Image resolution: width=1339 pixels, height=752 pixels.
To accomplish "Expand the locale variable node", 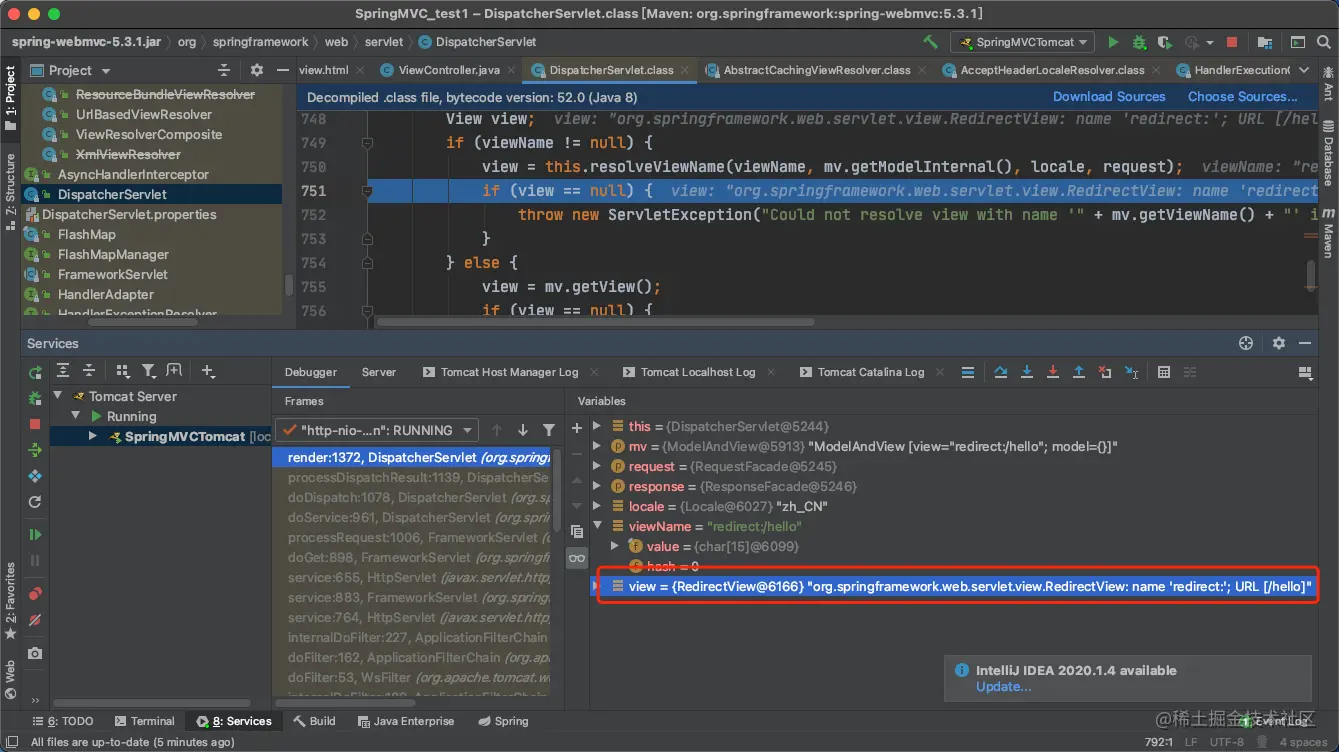I will point(597,506).
